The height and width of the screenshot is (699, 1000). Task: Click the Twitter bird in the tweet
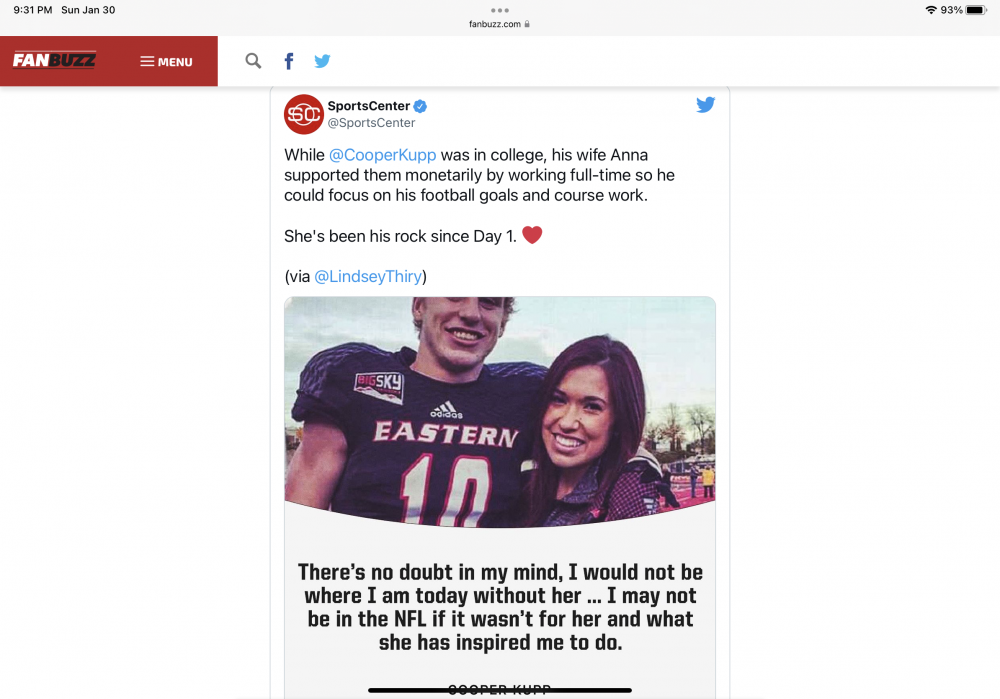(x=705, y=105)
